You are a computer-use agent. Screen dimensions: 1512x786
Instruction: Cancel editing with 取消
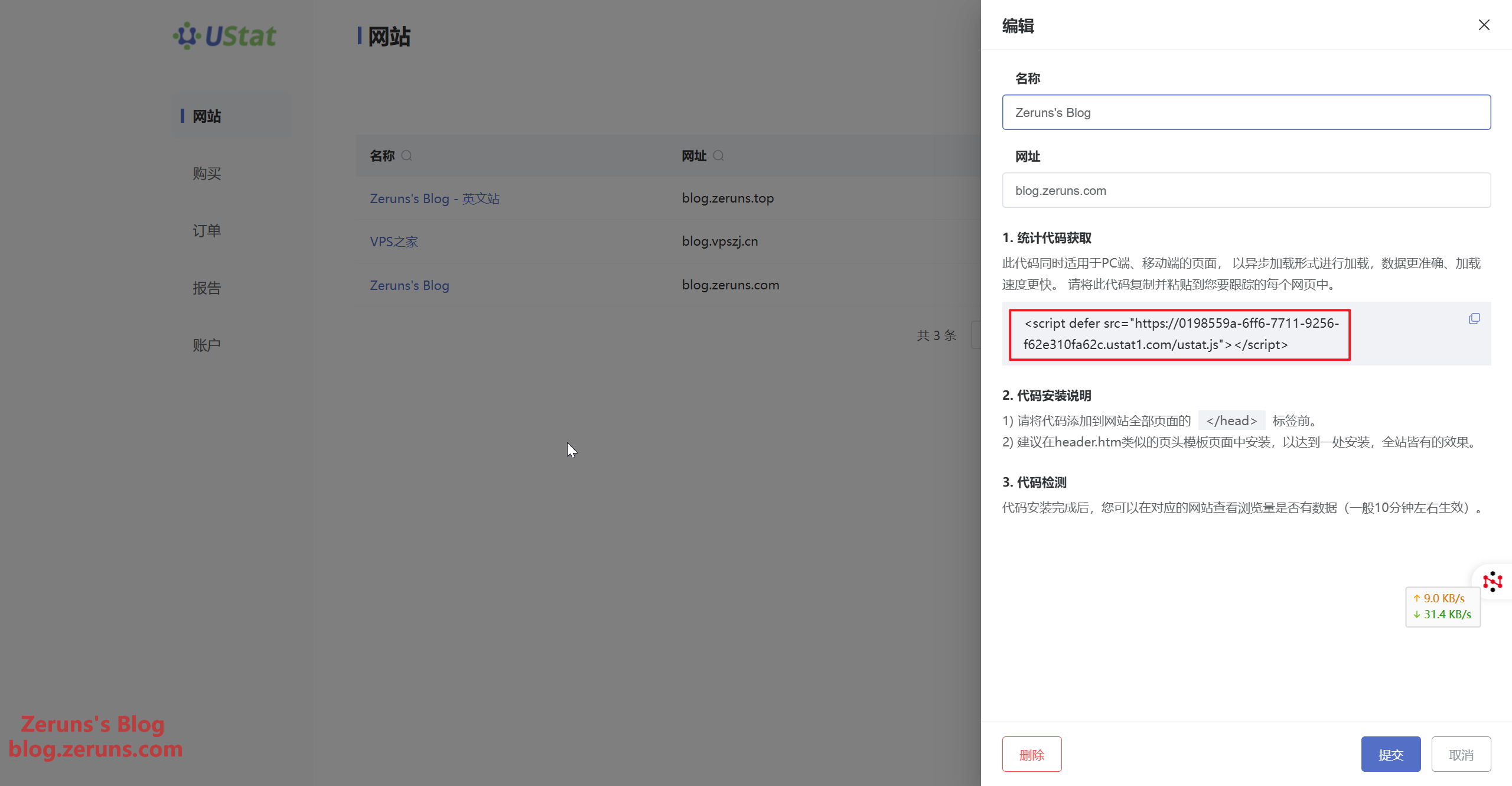click(x=1461, y=754)
